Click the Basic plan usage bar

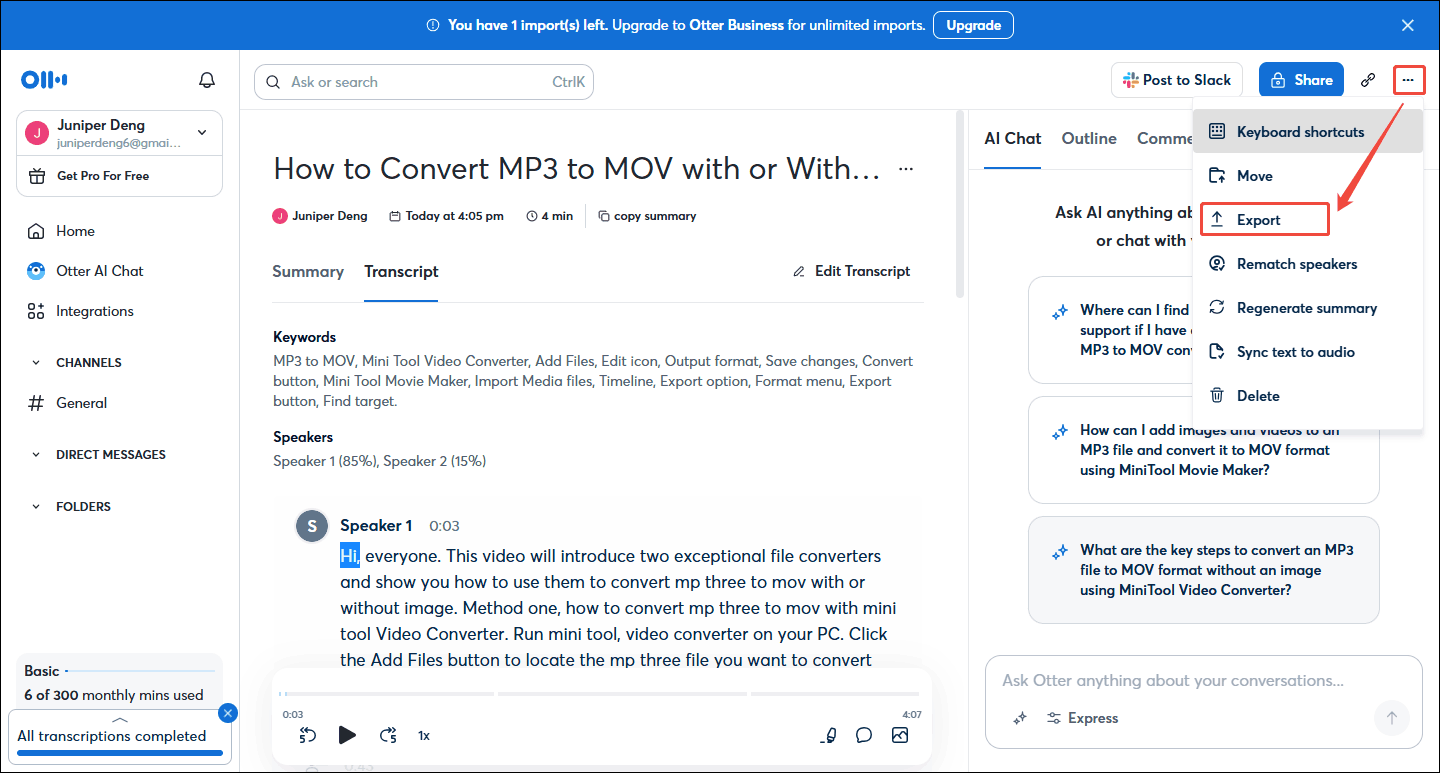pos(140,671)
